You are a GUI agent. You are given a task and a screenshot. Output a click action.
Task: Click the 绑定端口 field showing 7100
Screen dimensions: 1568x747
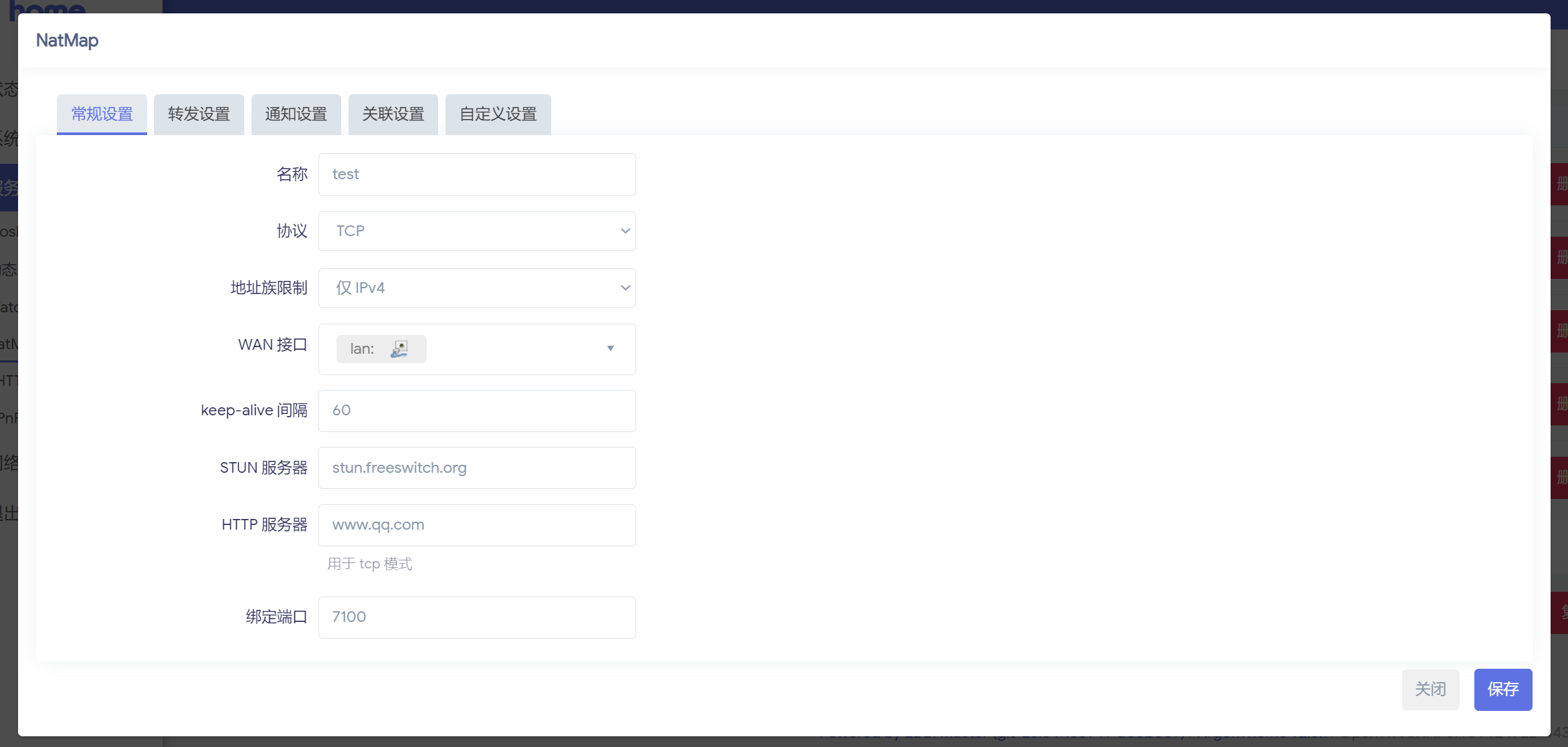(x=476, y=617)
